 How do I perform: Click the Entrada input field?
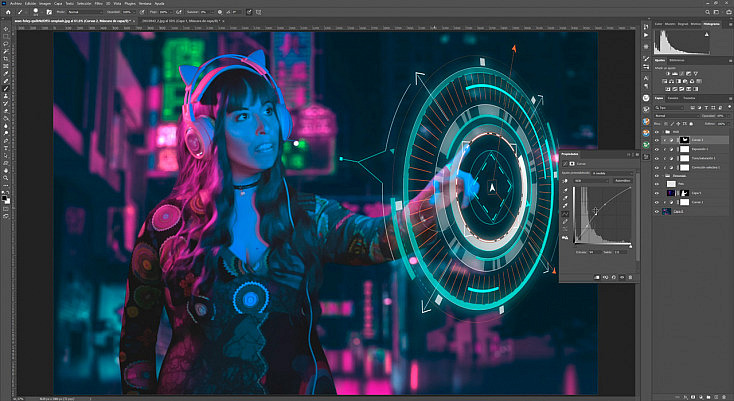click(595, 252)
